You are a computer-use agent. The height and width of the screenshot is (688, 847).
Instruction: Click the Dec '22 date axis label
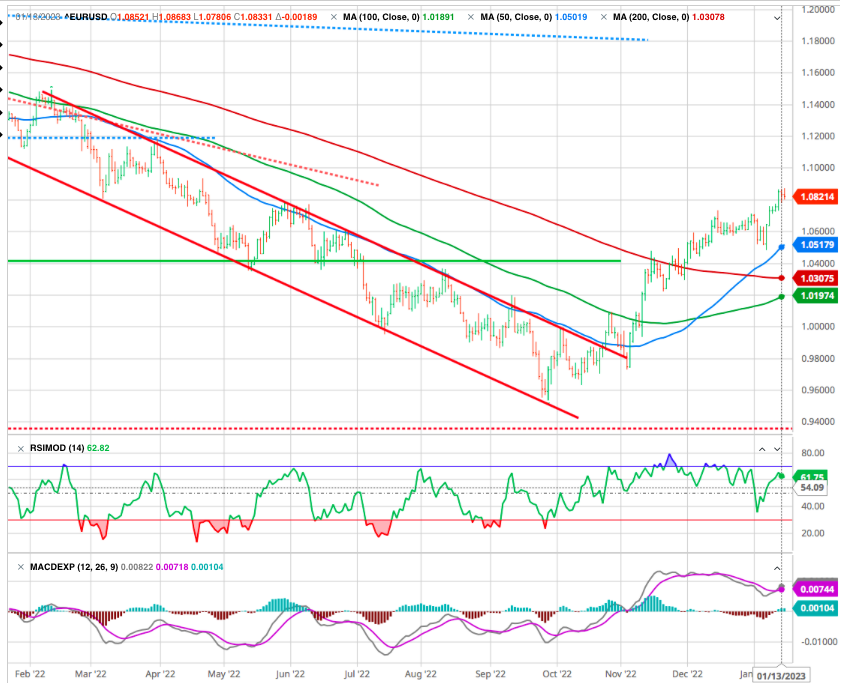tap(687, 674)
